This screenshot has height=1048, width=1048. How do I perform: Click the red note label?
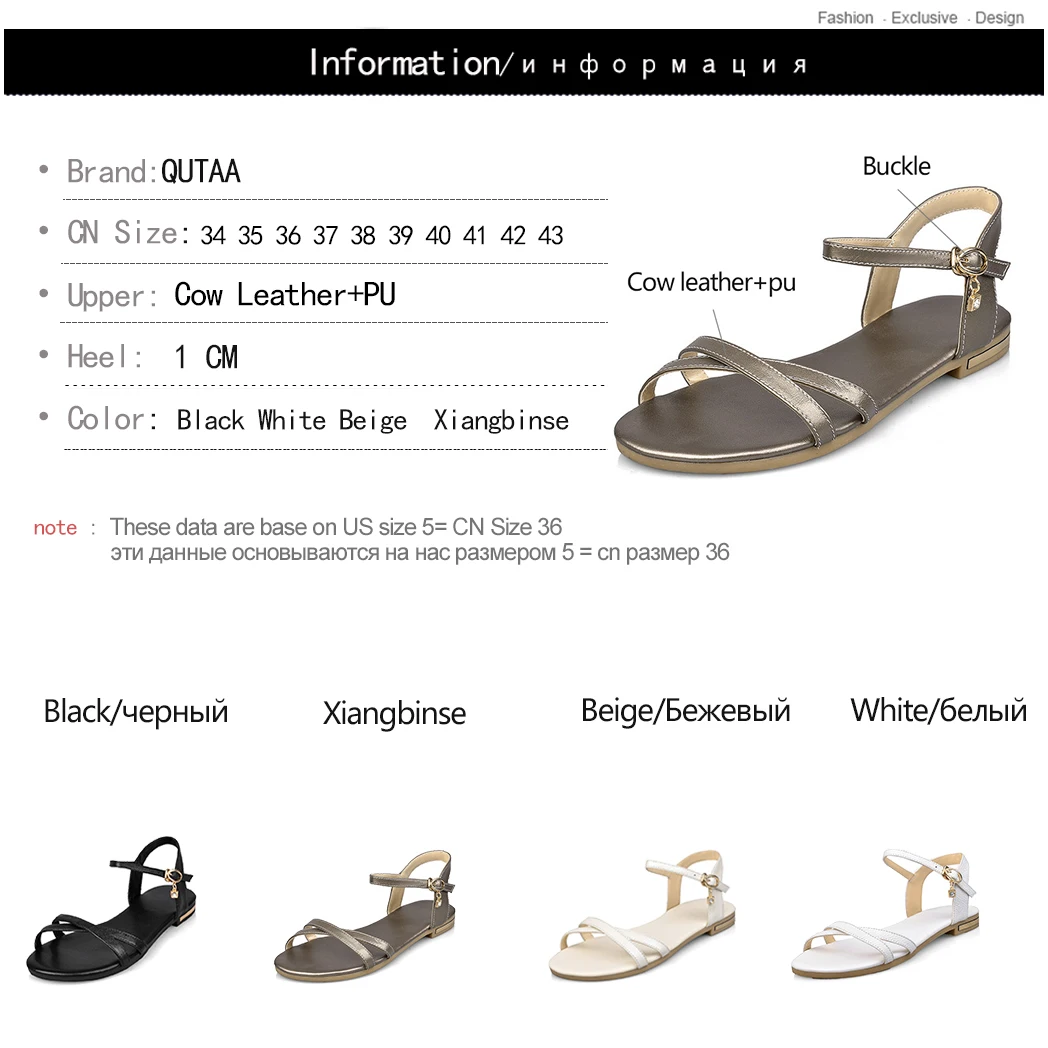(55, 528)
